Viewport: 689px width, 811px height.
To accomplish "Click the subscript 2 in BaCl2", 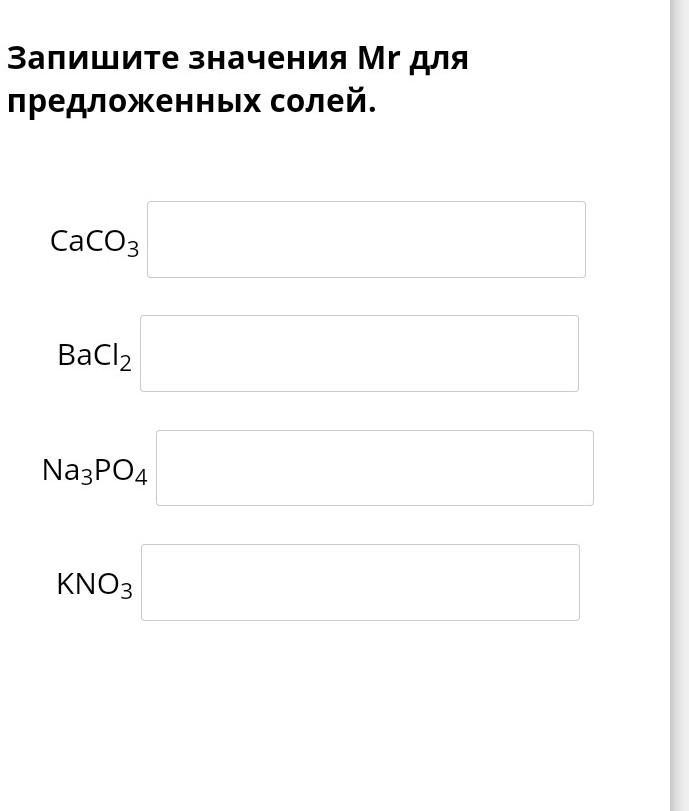I will click(125, 363).
